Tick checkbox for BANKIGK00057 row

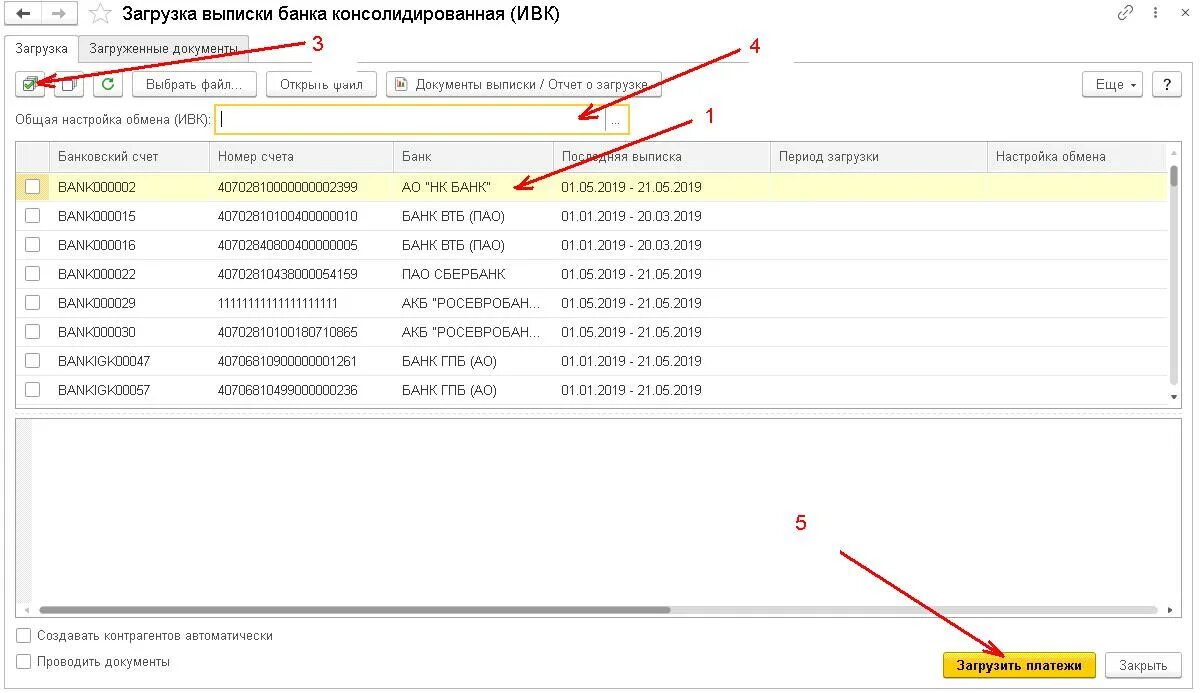tap(33, 390)
